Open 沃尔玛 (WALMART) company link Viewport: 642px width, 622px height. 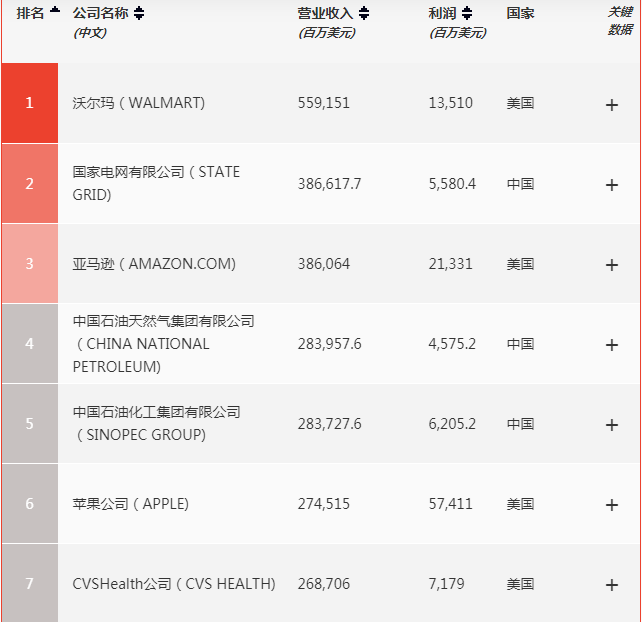tap(138, 103)
